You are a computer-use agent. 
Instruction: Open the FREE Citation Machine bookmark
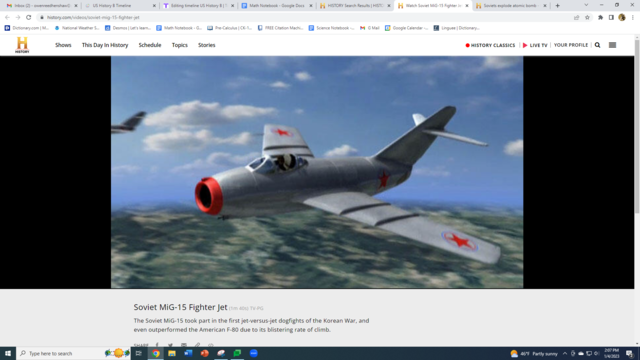(x=280, y=28)
